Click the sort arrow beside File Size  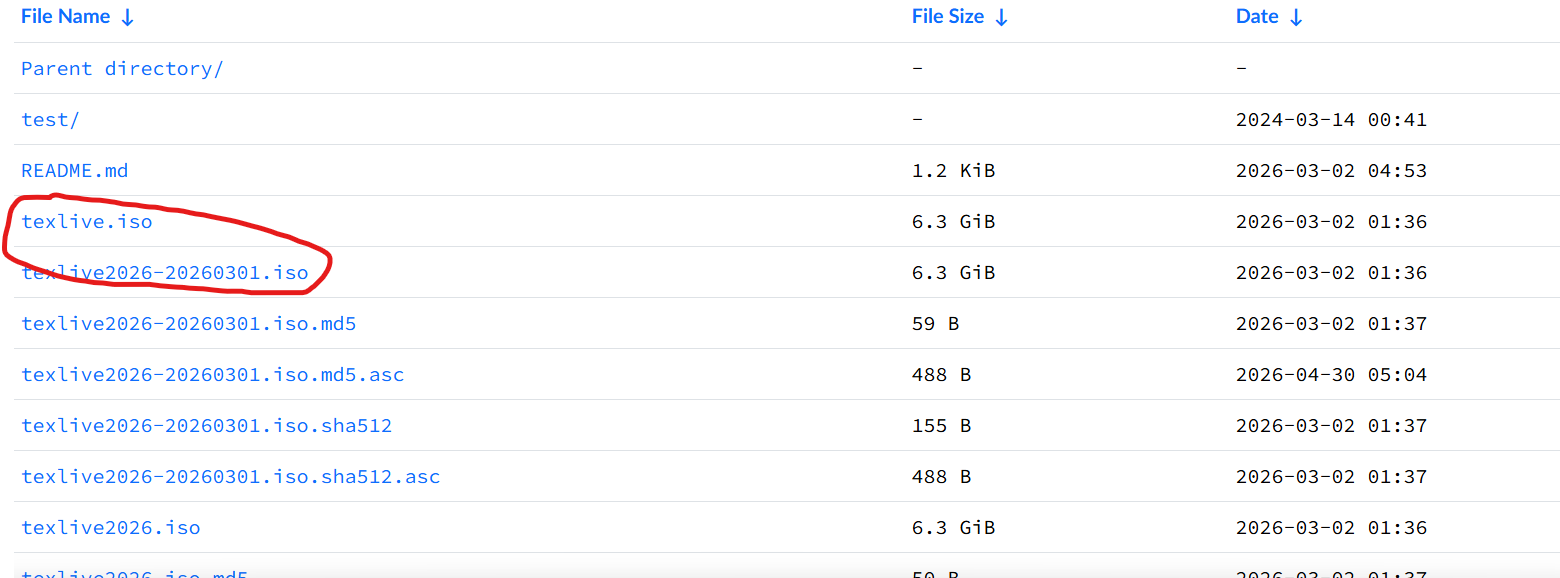(x=1001, y=18)
